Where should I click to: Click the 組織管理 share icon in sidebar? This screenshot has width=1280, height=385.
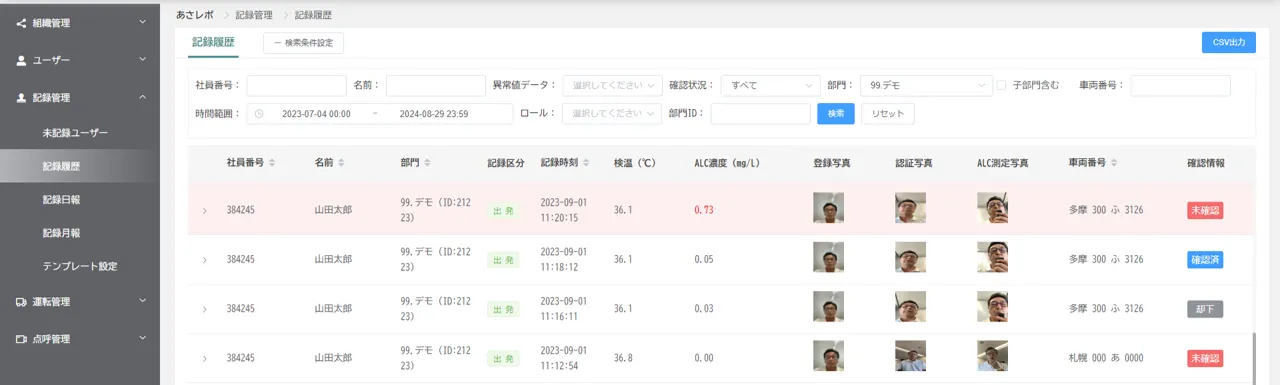click(x=21, y=22)
